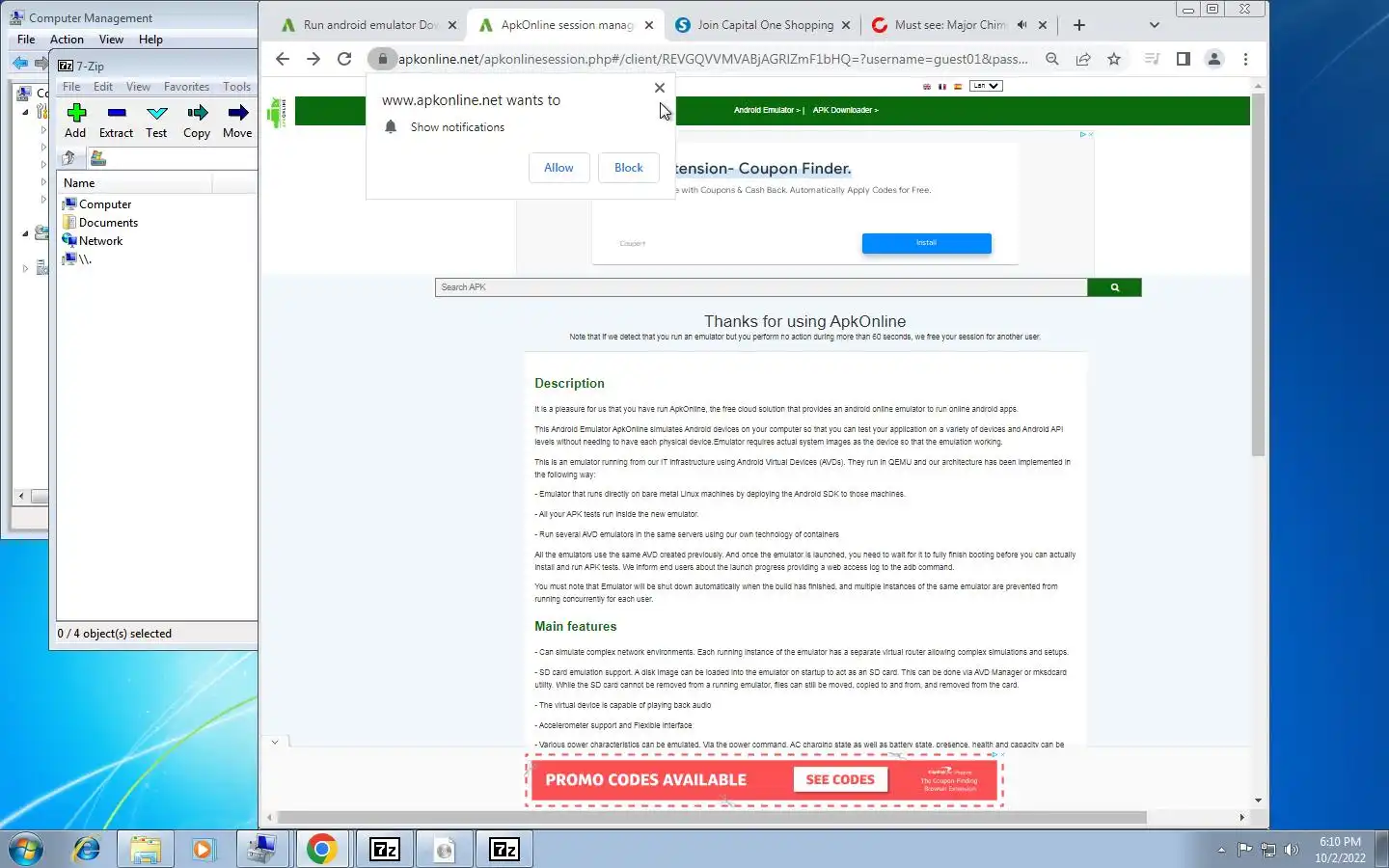
Task: Select the Test tool in 7-Zip
Action: [x=156, y=121]
